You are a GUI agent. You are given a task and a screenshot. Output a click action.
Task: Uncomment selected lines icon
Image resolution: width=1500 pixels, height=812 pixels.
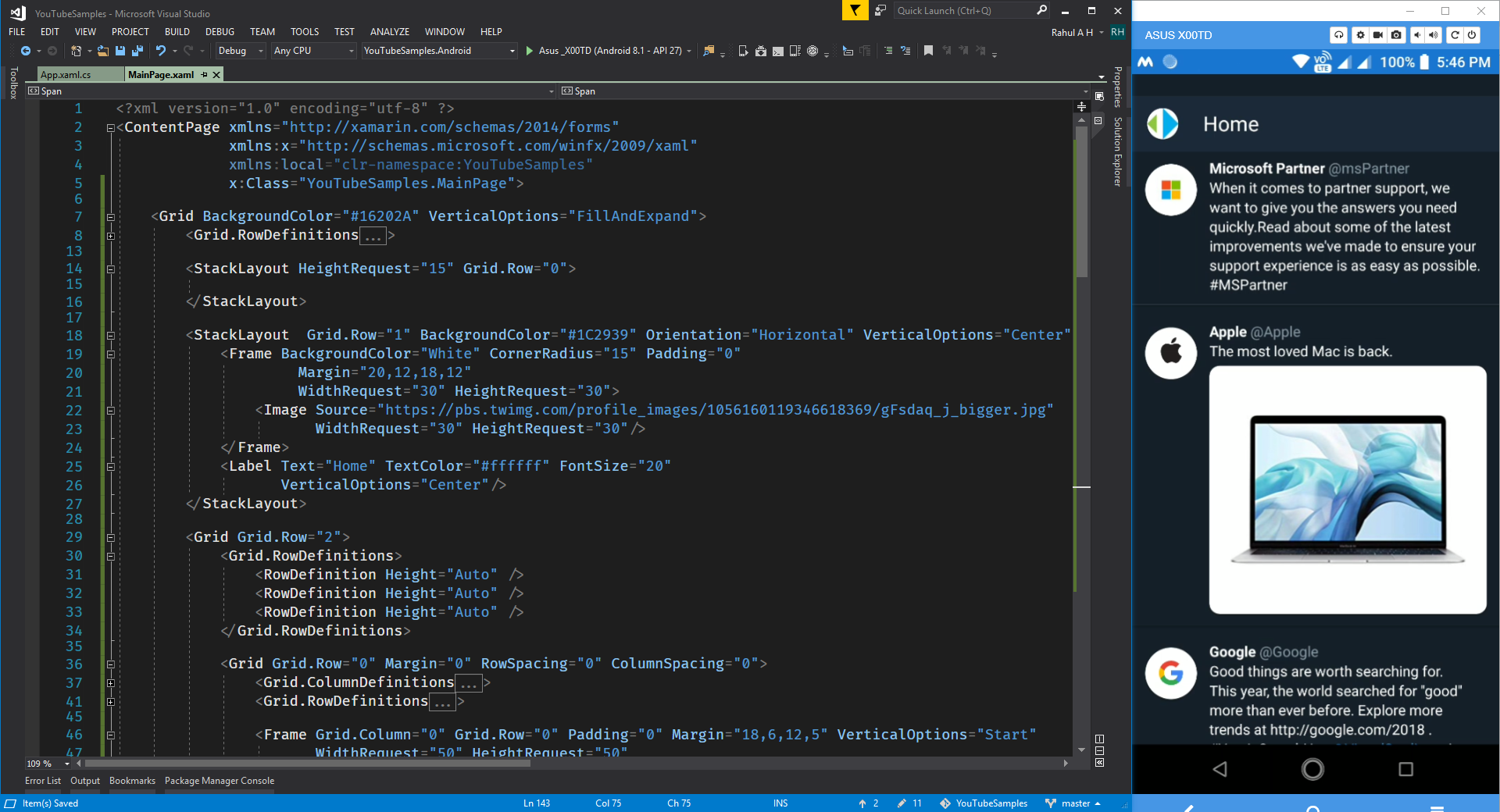tap(905, 51)
